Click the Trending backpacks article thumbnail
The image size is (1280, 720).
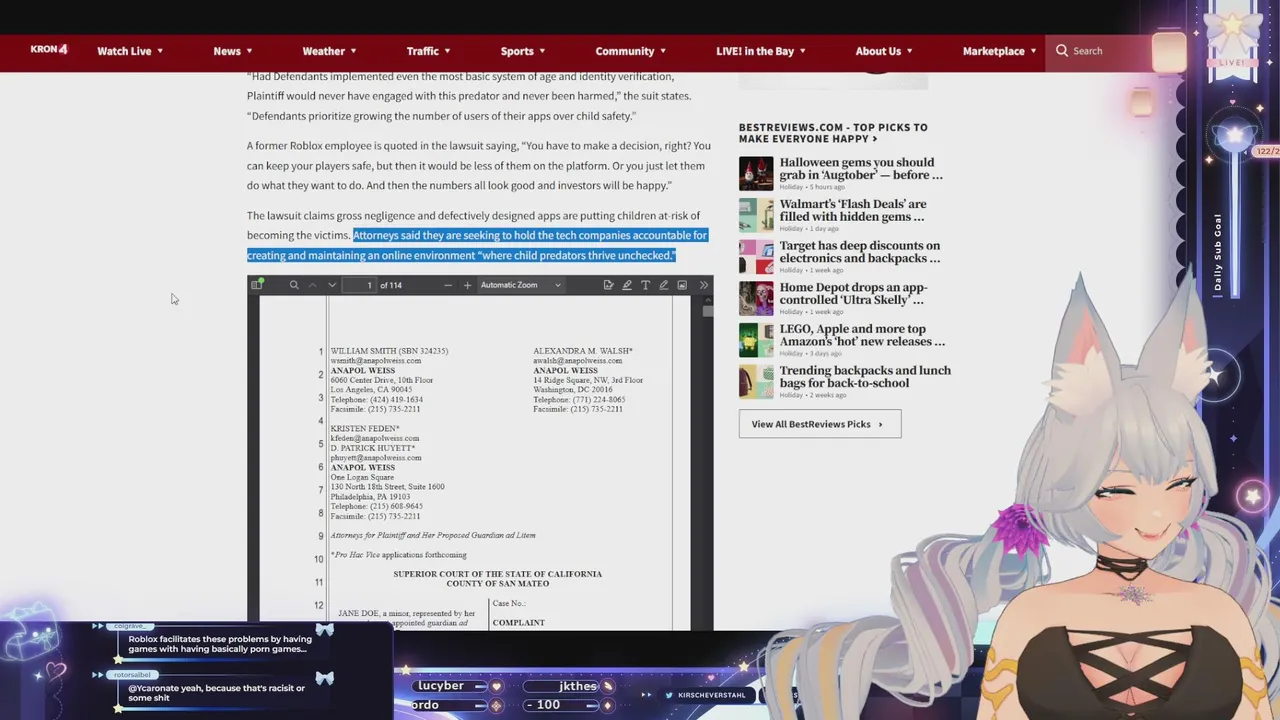click(x=756, y=382)
